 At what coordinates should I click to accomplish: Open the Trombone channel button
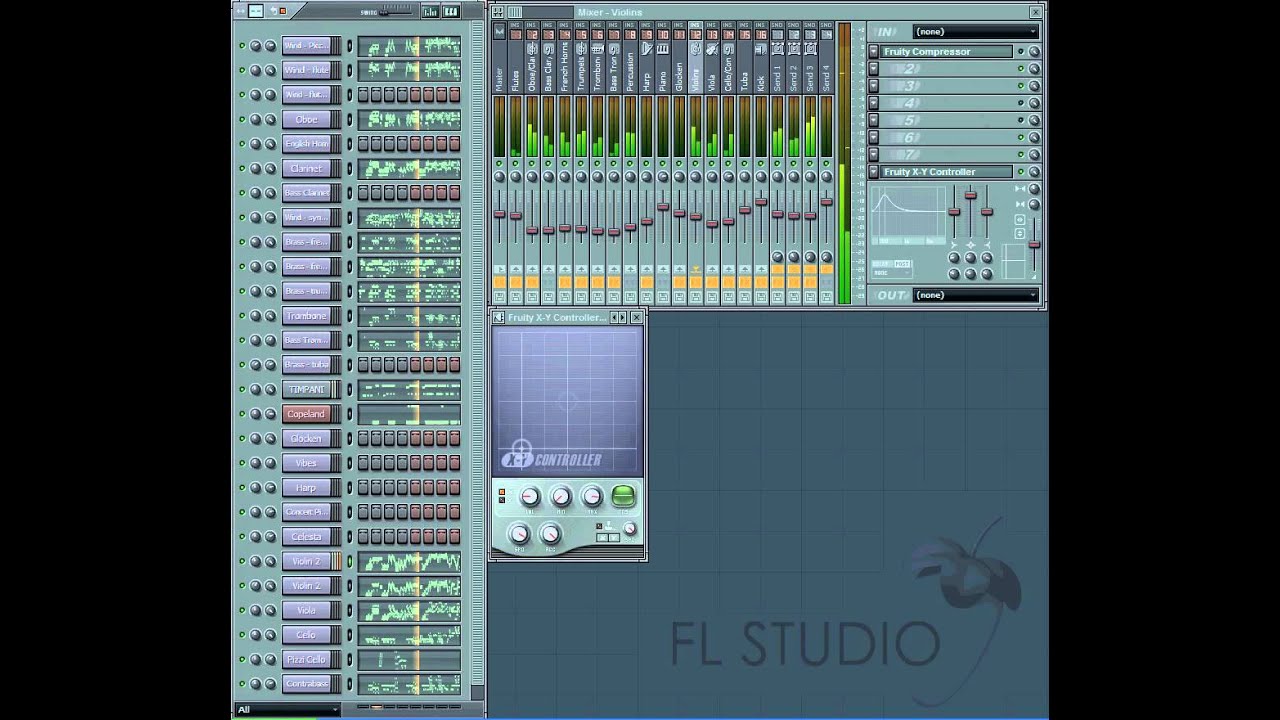point(306,316)
